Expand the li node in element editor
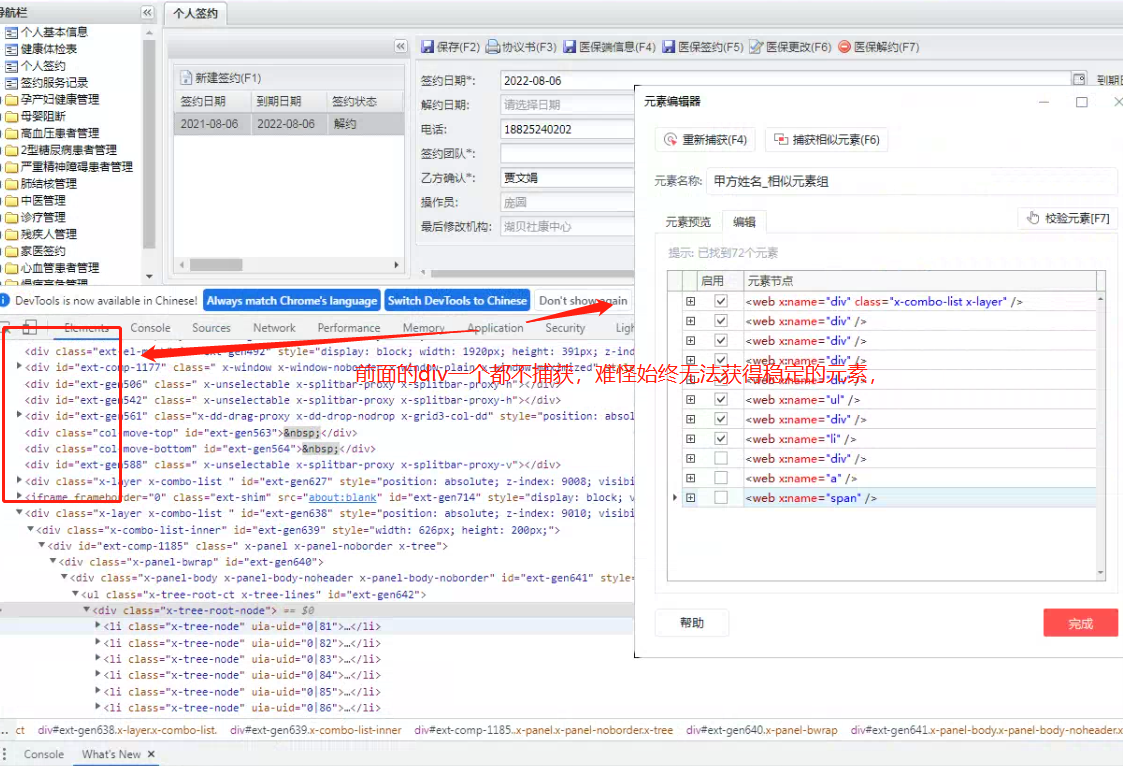The width and height of the screenshot is (1123, 766). point(690,439)
